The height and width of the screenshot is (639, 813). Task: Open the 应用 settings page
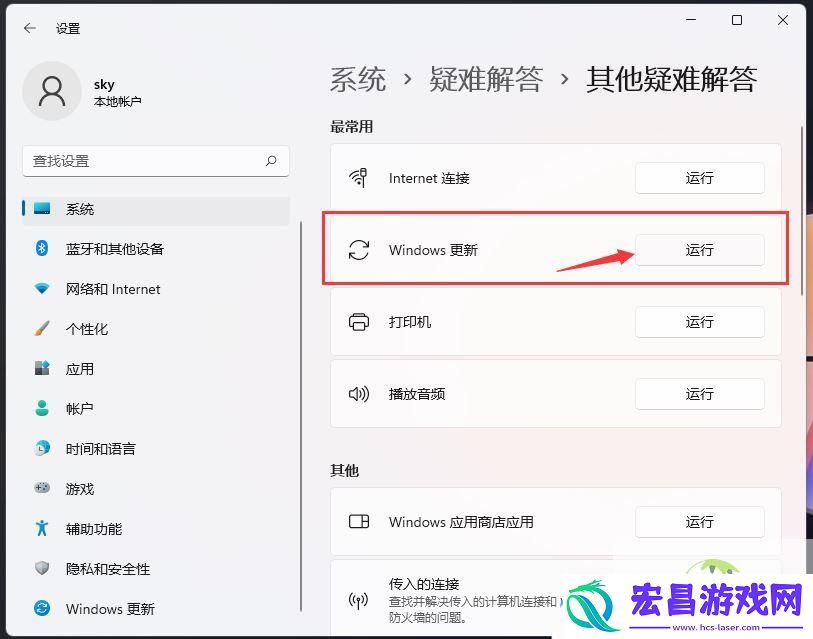click(156, 369)
